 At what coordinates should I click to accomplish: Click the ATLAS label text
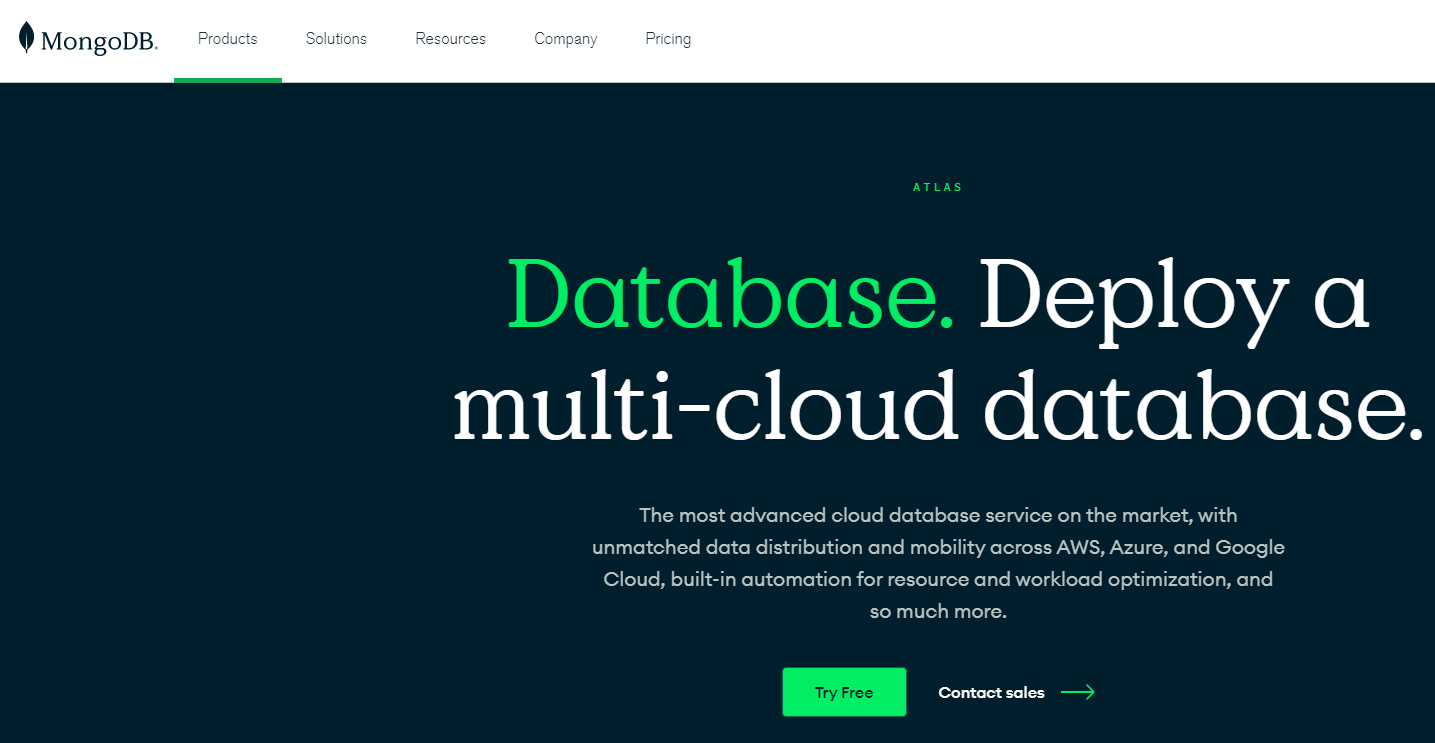point(938,188)
